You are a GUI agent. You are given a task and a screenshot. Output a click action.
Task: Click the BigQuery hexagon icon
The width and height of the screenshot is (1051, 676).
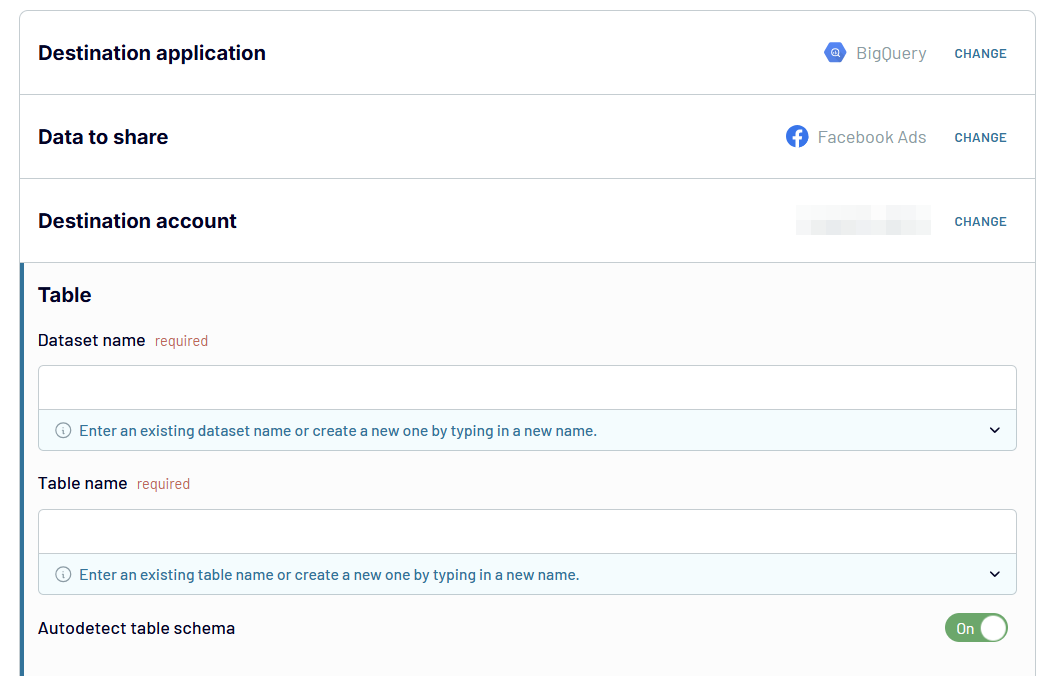click(x=834, y=52)
